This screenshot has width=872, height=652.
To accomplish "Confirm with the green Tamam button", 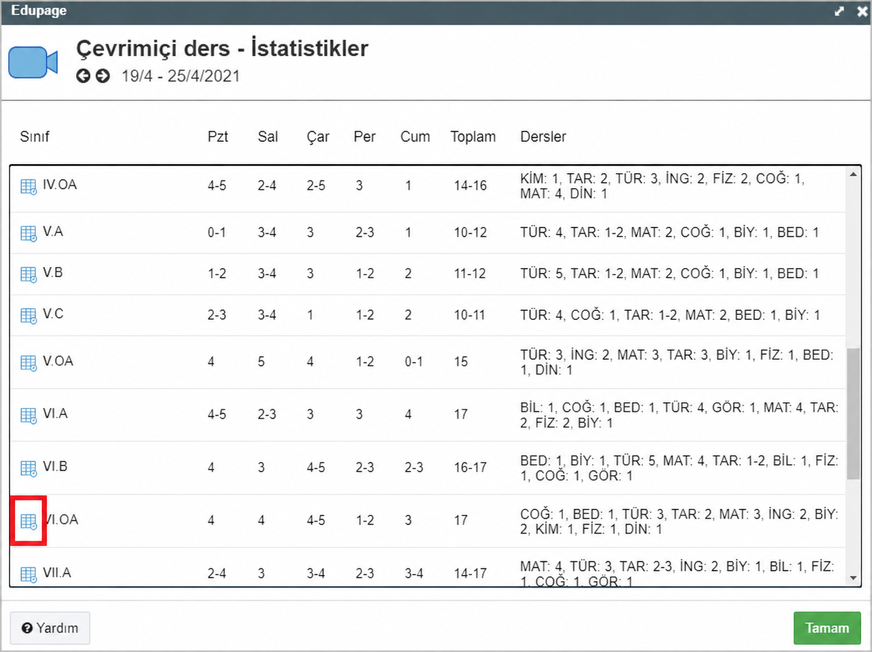I will [x=827, y=628].
